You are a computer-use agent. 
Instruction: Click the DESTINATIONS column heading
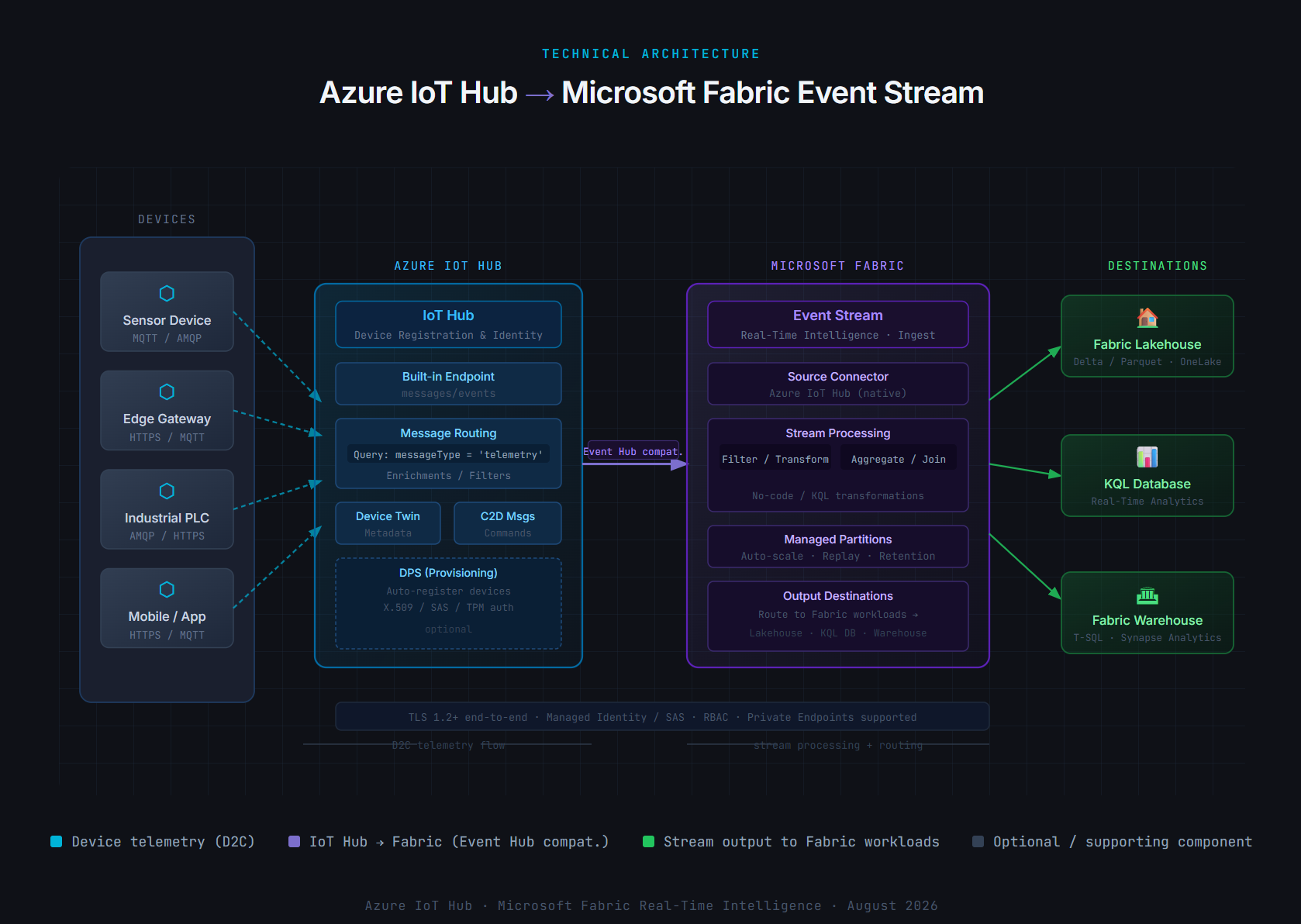coord(1158,266)
